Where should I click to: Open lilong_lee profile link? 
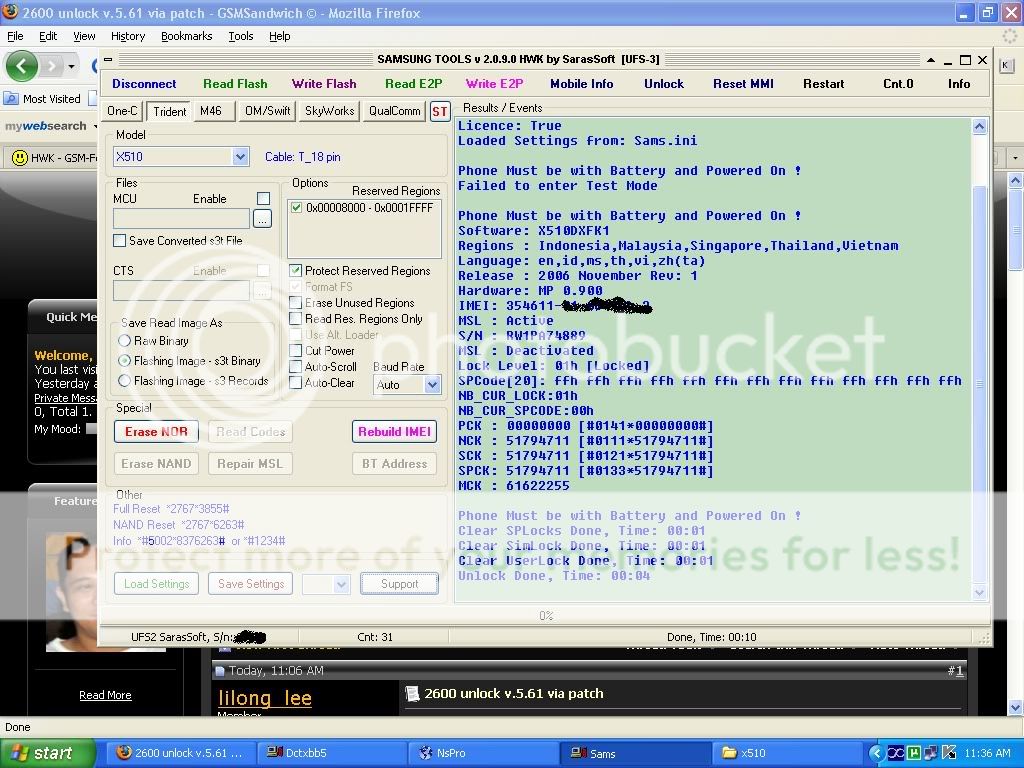coord(265,698)
